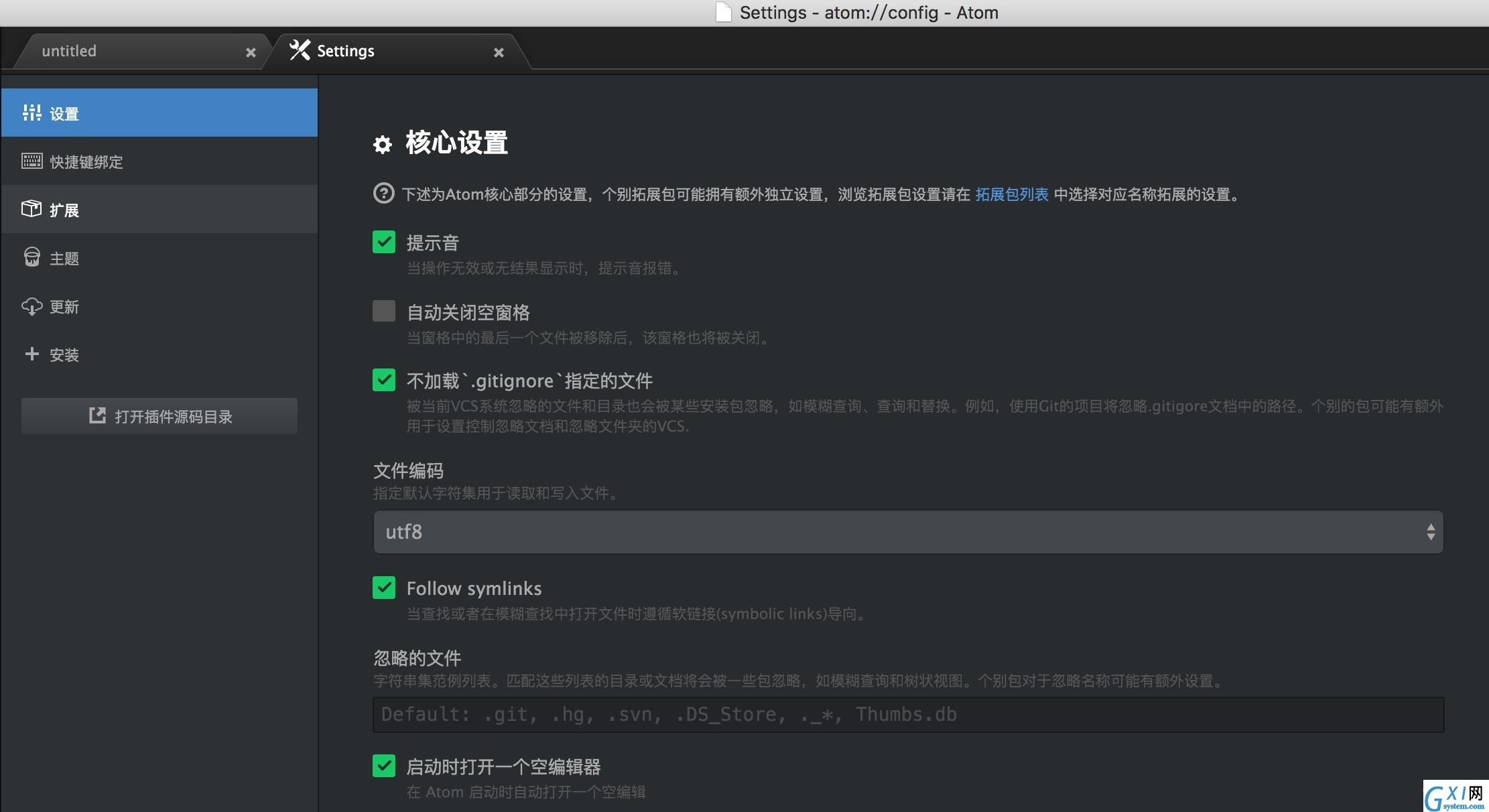The height and width of the screenshot is (812, 1489).
Task: Click the Follow symlinks label text
Action: point(474,588)
